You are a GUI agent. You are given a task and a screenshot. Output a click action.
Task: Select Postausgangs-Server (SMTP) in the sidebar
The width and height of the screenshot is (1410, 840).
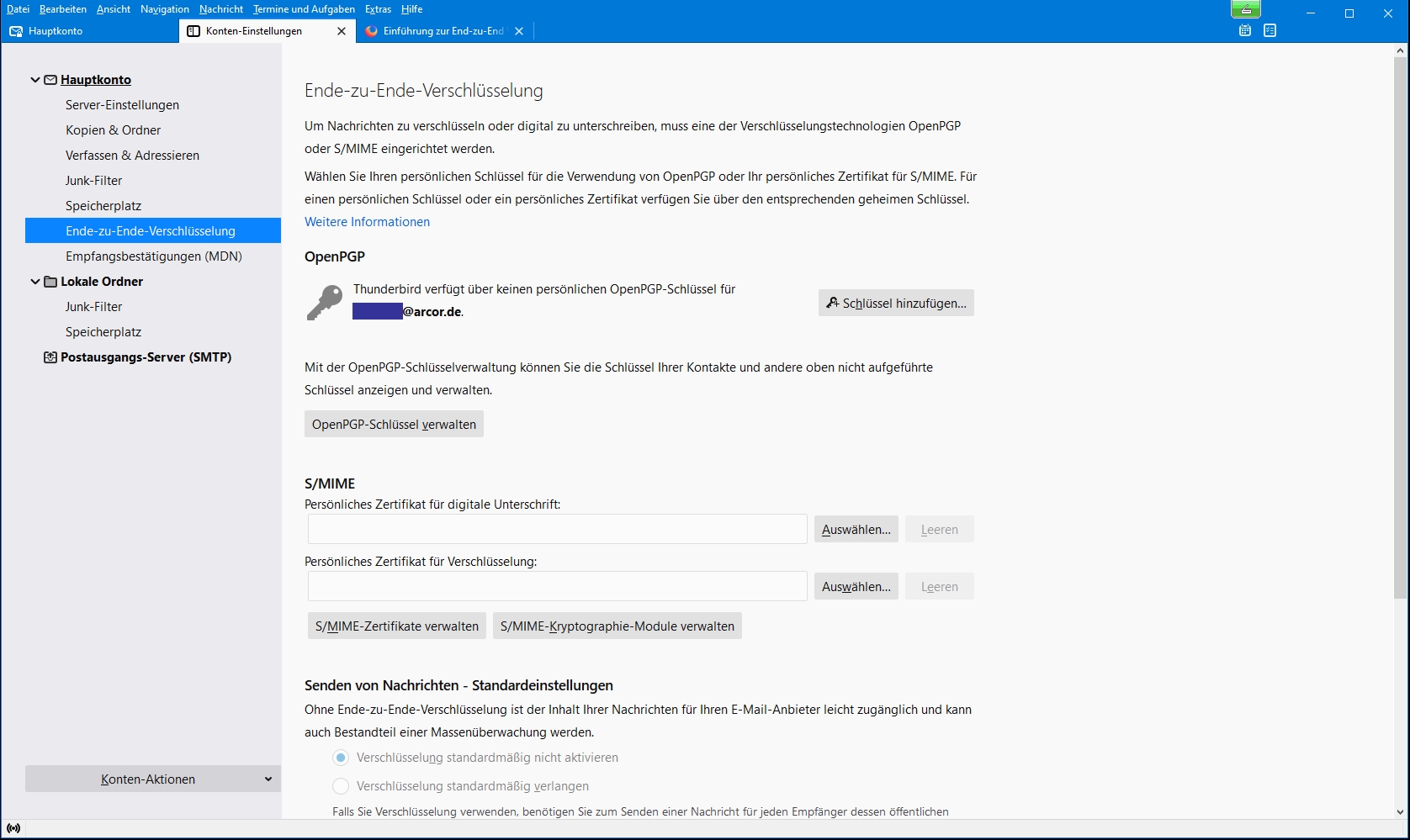146,357
